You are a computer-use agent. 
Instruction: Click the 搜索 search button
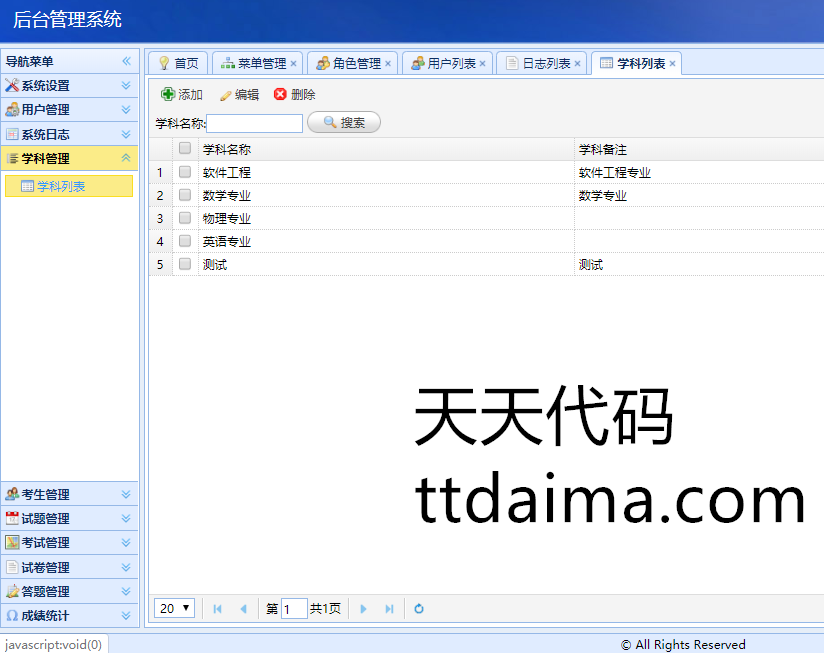(x=344, y=123)
